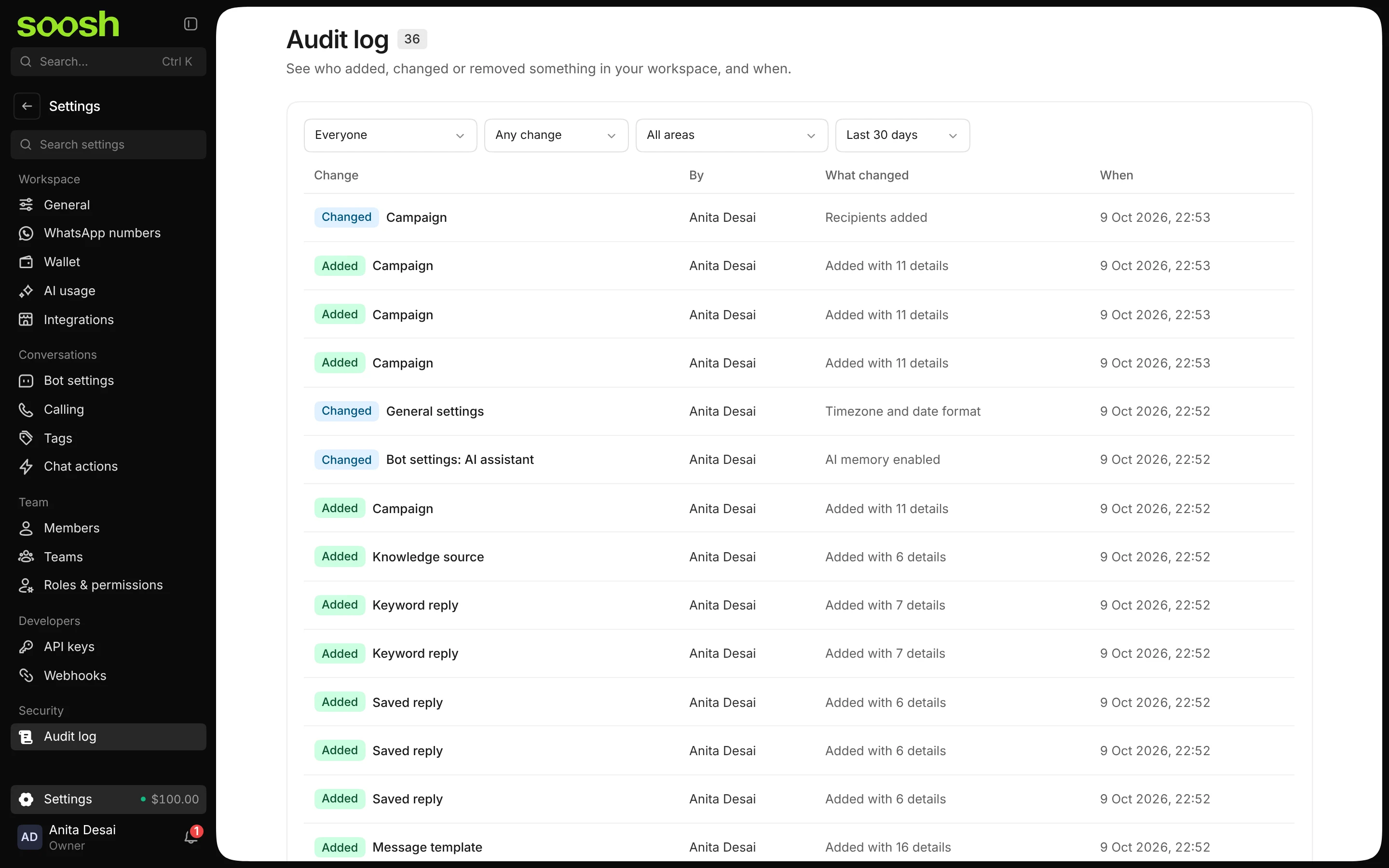Open Bot settings page

(109, 380)
